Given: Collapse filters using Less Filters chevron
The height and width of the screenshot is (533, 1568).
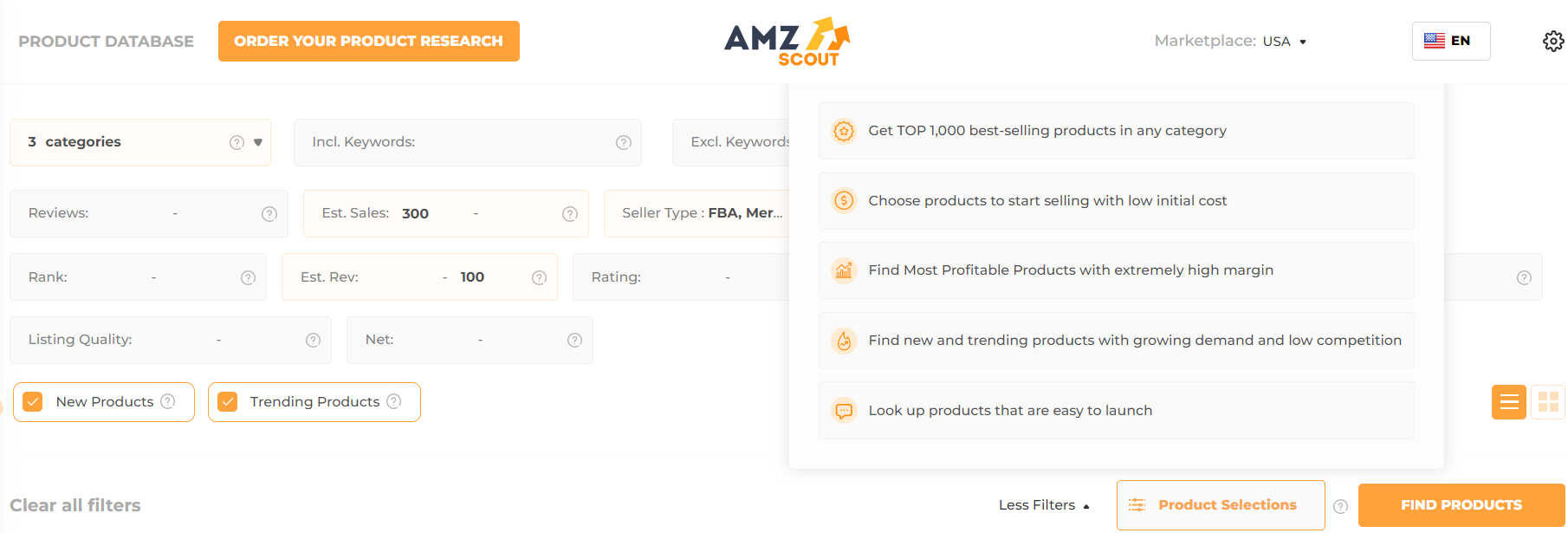Looking at the screenshot, I should click(1085, 504).
